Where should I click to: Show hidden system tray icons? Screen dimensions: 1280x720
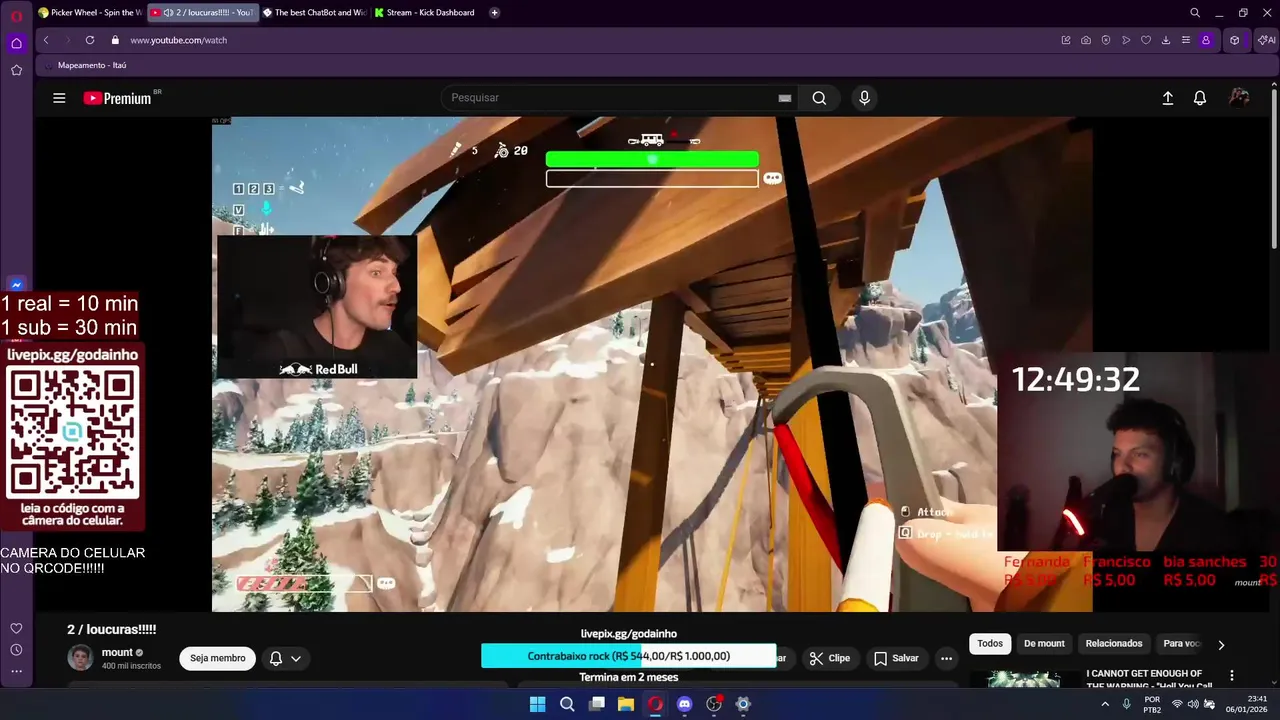click(1105, 704)
